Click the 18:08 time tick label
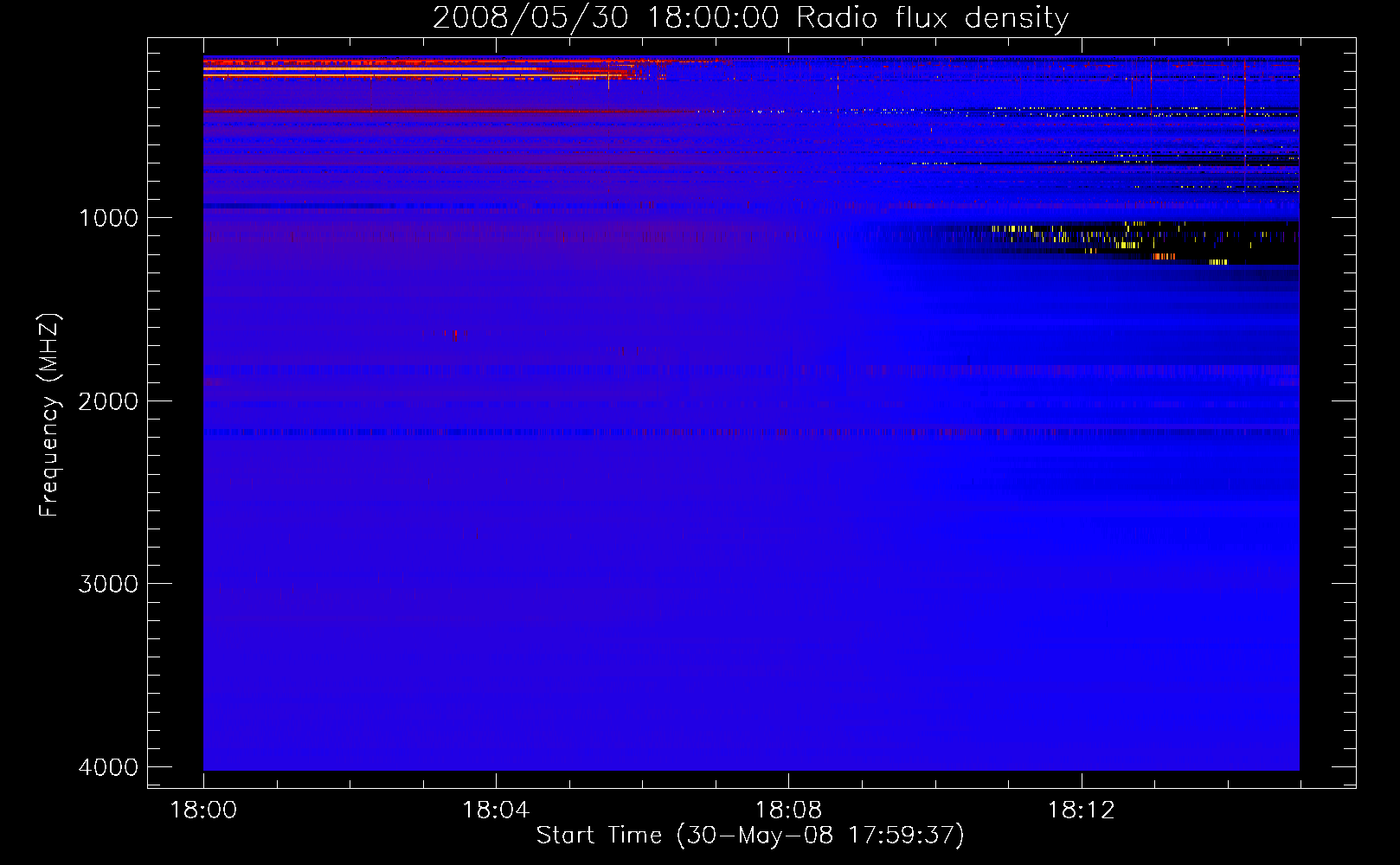This screenshot has width=1400, height=865. pyautogui.click(x=788, y=811)
